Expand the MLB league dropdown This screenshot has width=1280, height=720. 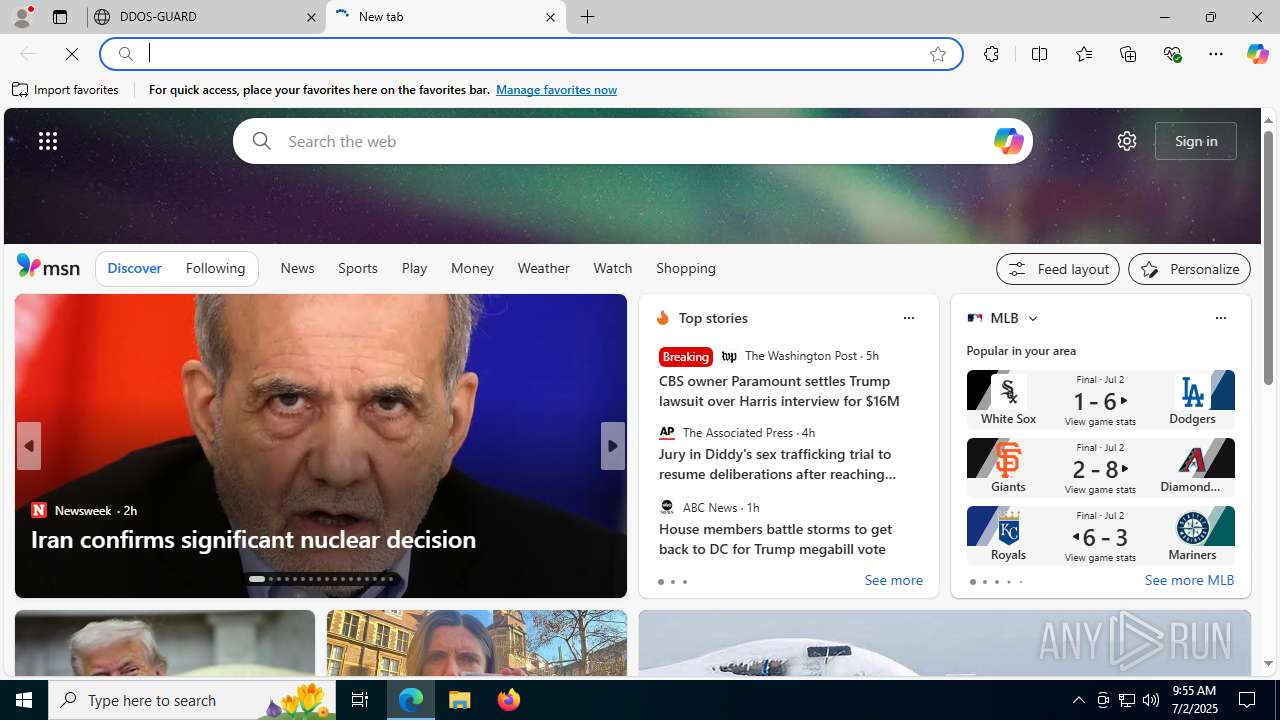(x=1032, y=319)
